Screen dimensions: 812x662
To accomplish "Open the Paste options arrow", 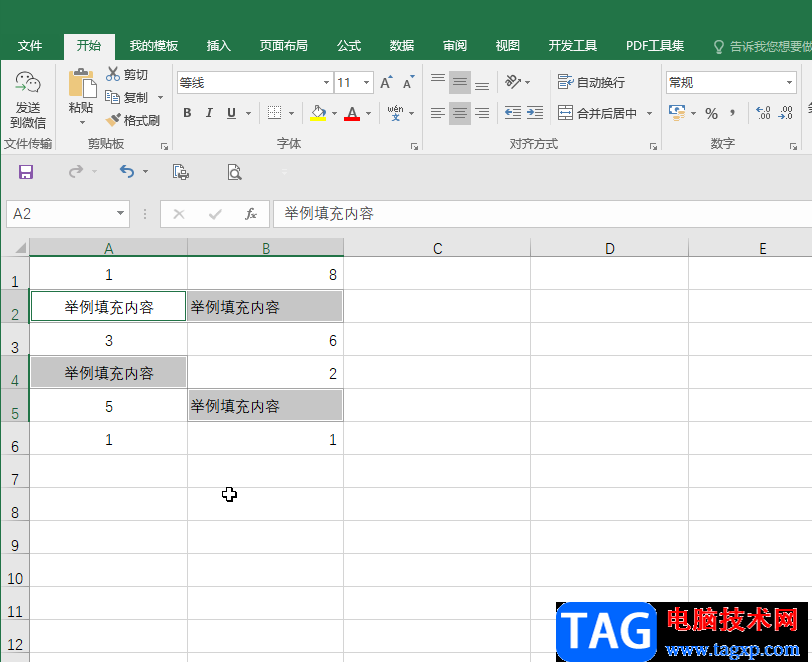I will pos(82,123).
